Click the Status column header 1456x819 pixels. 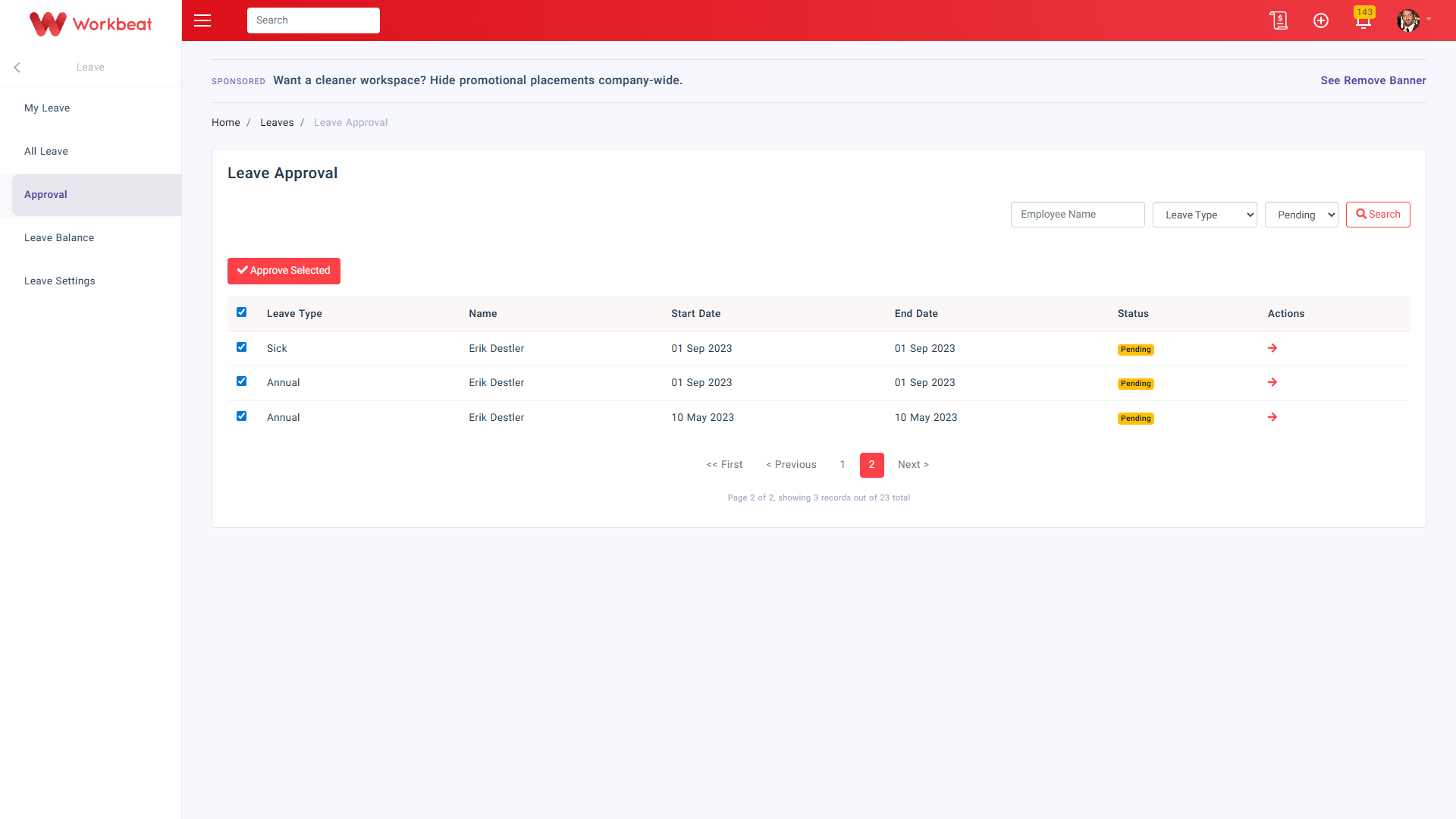(1133, 314)
